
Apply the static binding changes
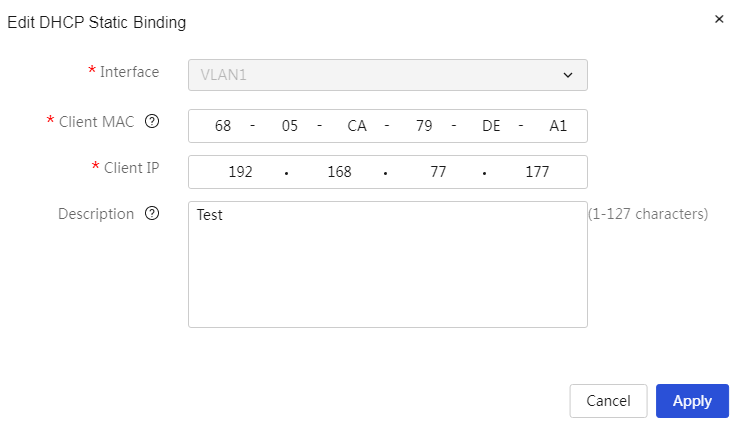click(692, 401)
